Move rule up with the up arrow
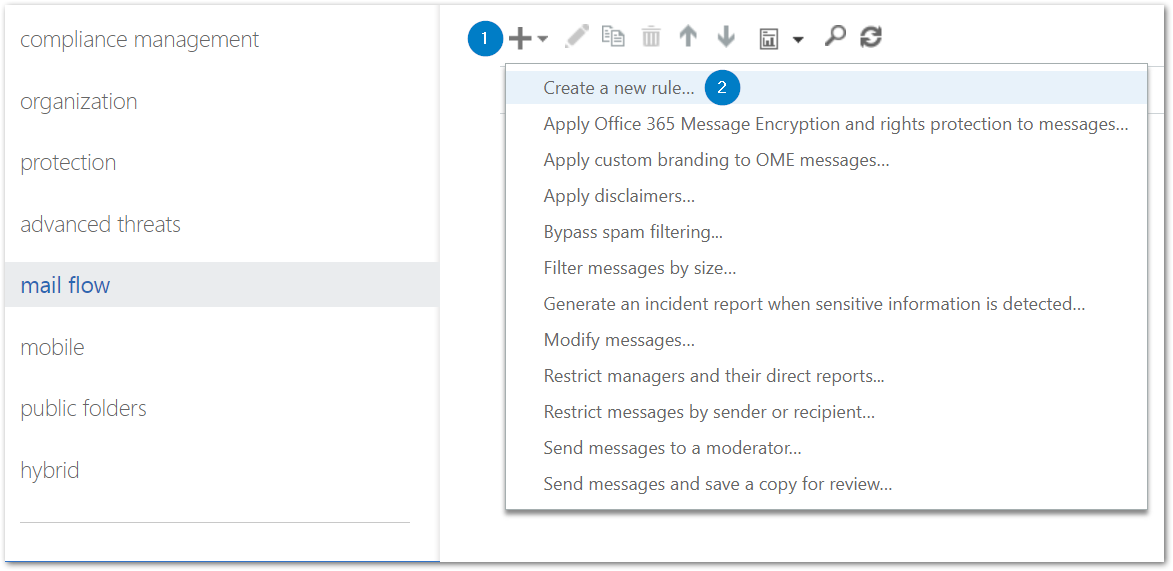The image size is (1173, 571). [x=688, y=37]
